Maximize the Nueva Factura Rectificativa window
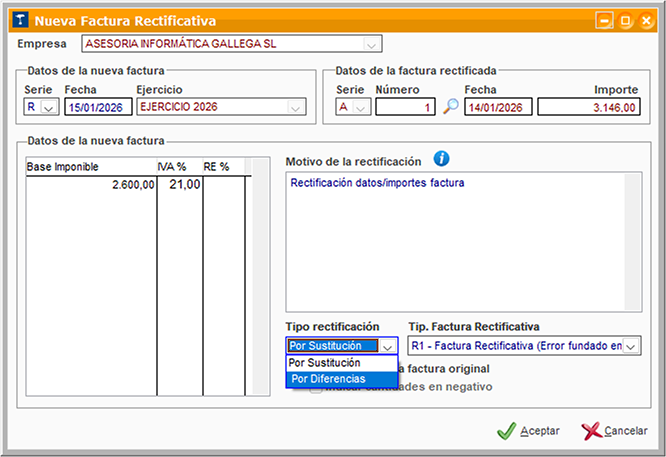 625,20
